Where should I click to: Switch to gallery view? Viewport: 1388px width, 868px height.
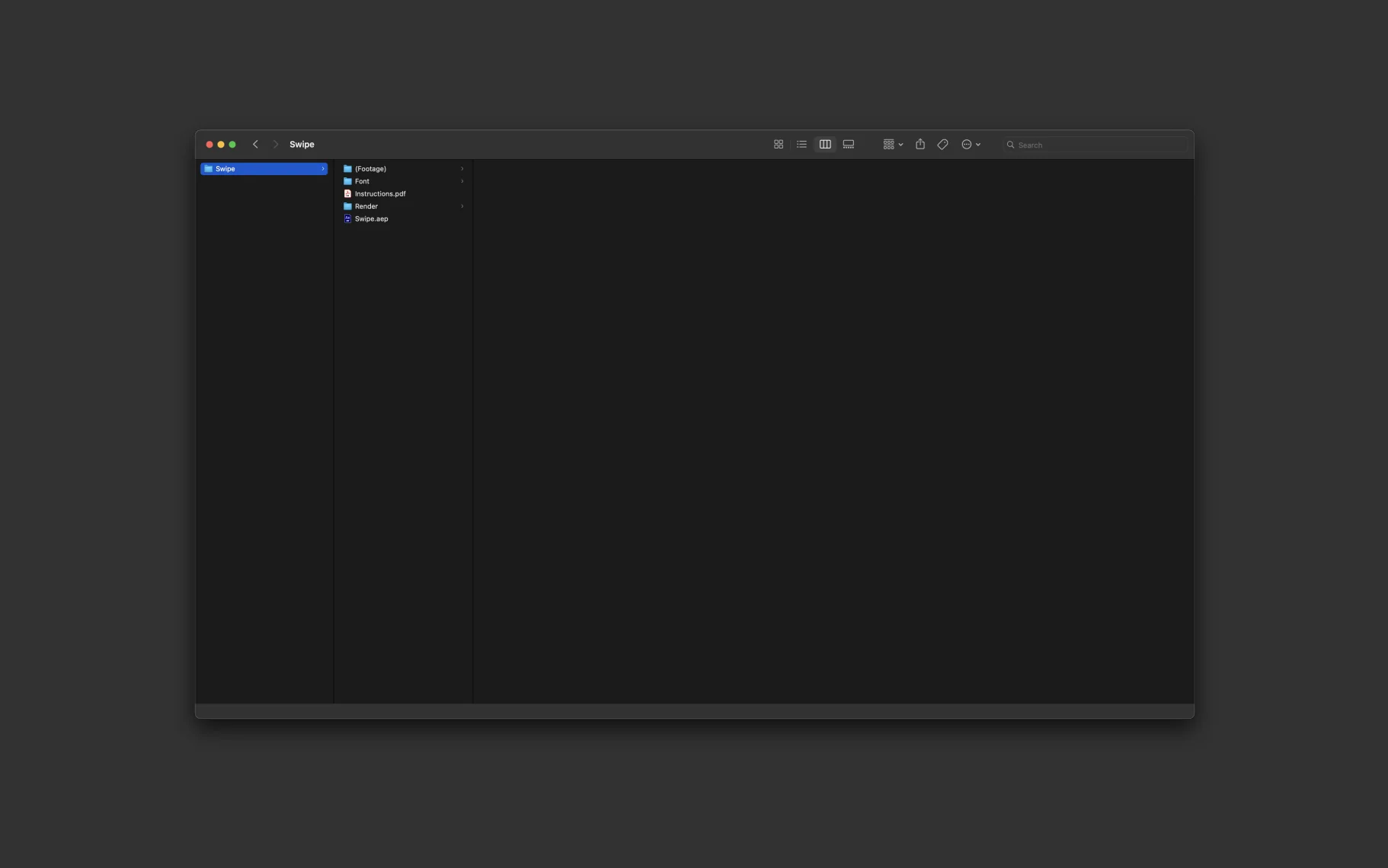click(848, 145)
